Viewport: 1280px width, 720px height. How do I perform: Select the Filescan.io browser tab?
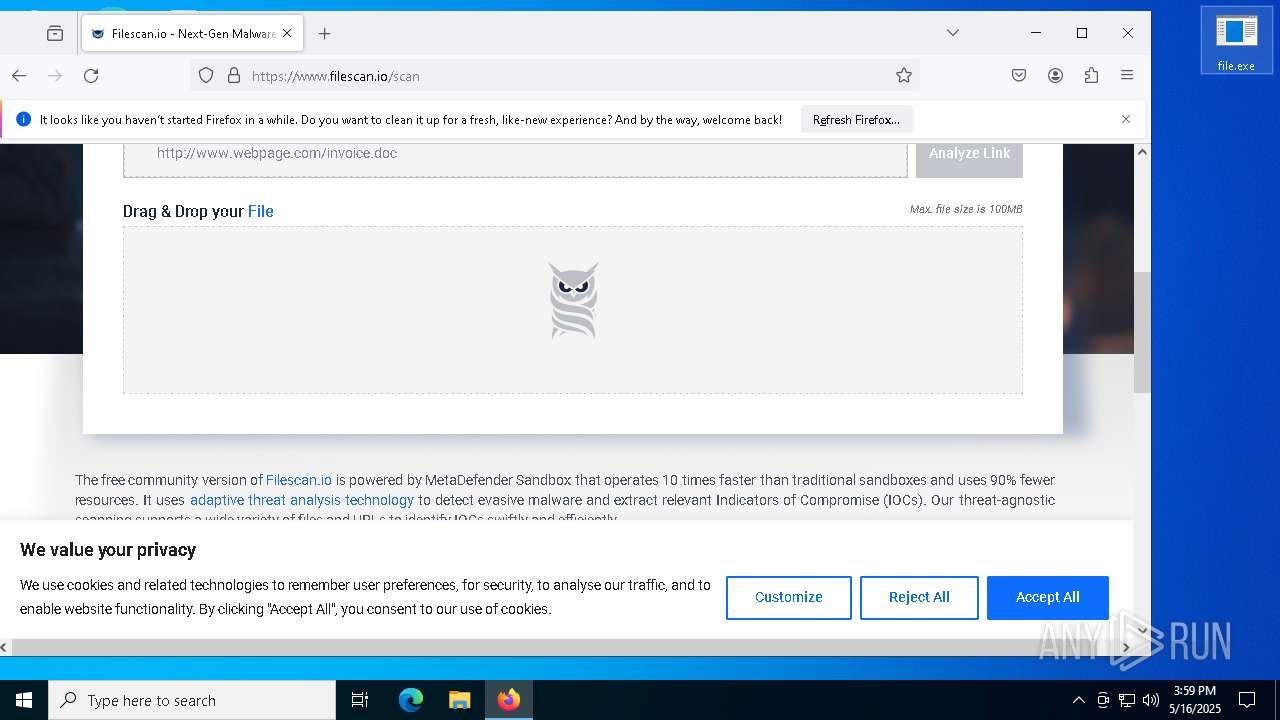[x=190, y=33]
